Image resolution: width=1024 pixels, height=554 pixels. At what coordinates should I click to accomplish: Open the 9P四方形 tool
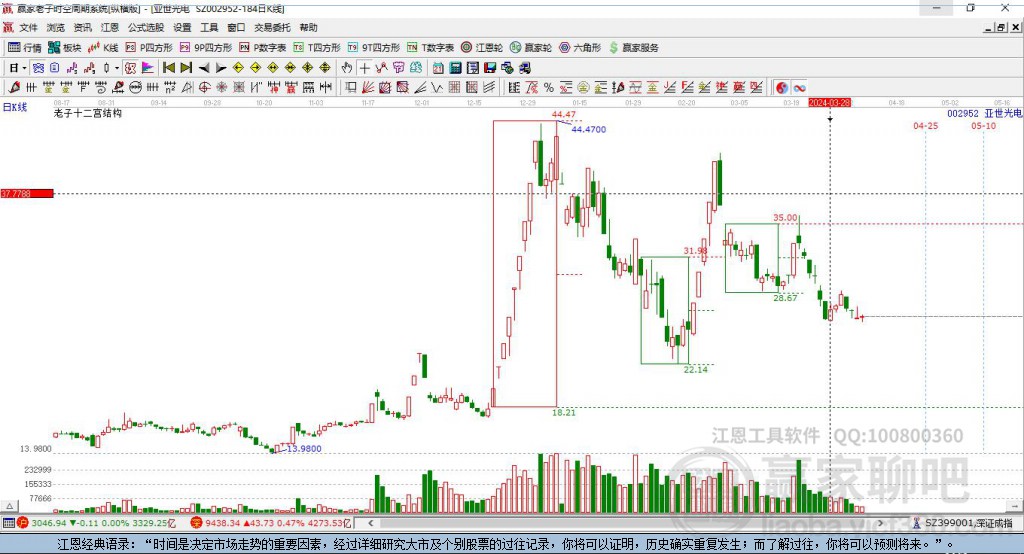pyautogui.click(x=206, y=48)
